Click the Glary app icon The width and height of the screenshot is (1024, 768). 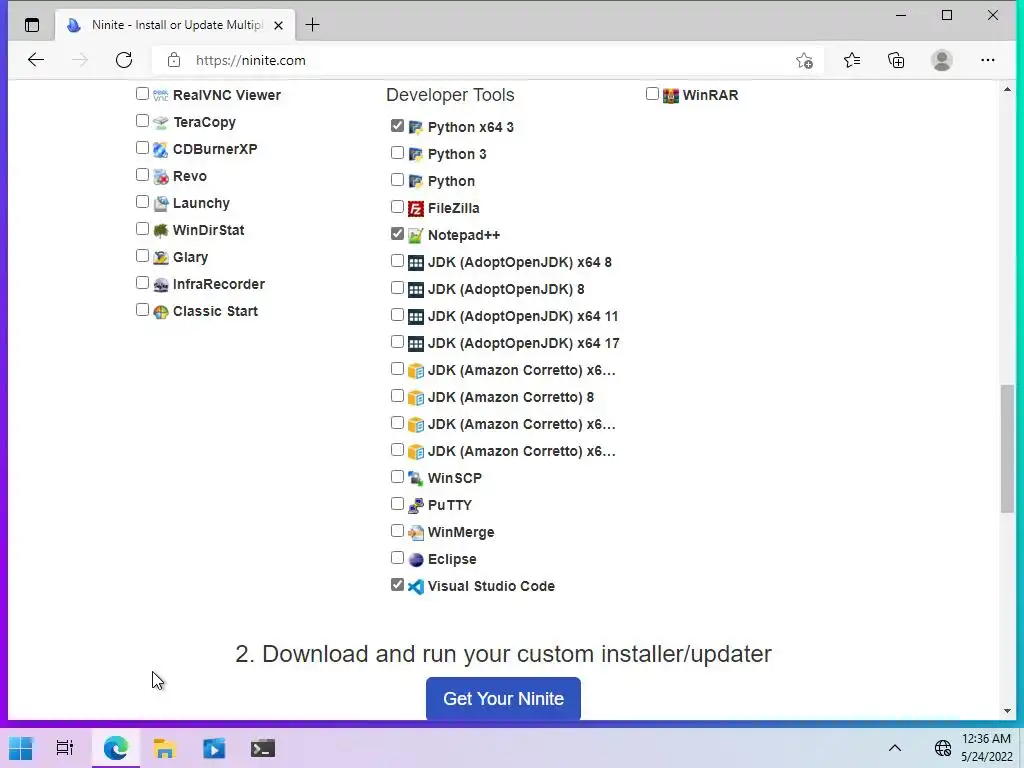coord(161,257)
